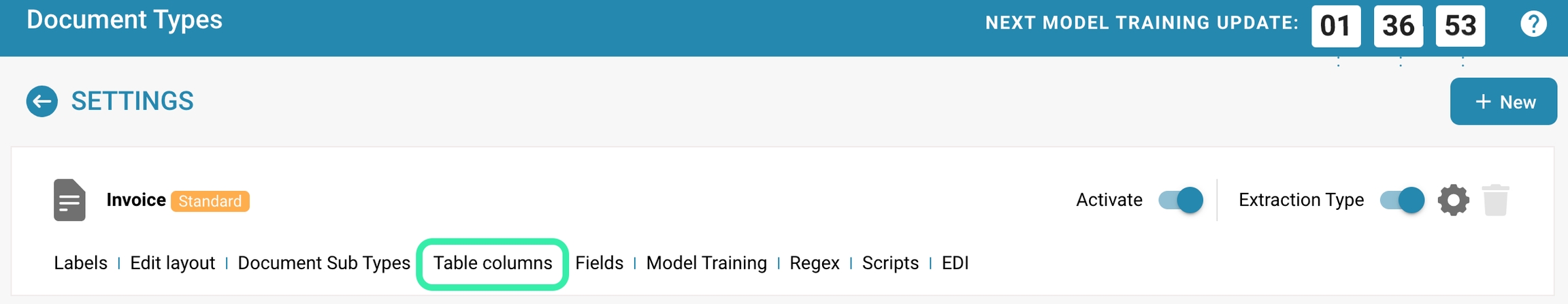Click the back arrow beside Settings
1568x304 pixels.
click(42, 102)
